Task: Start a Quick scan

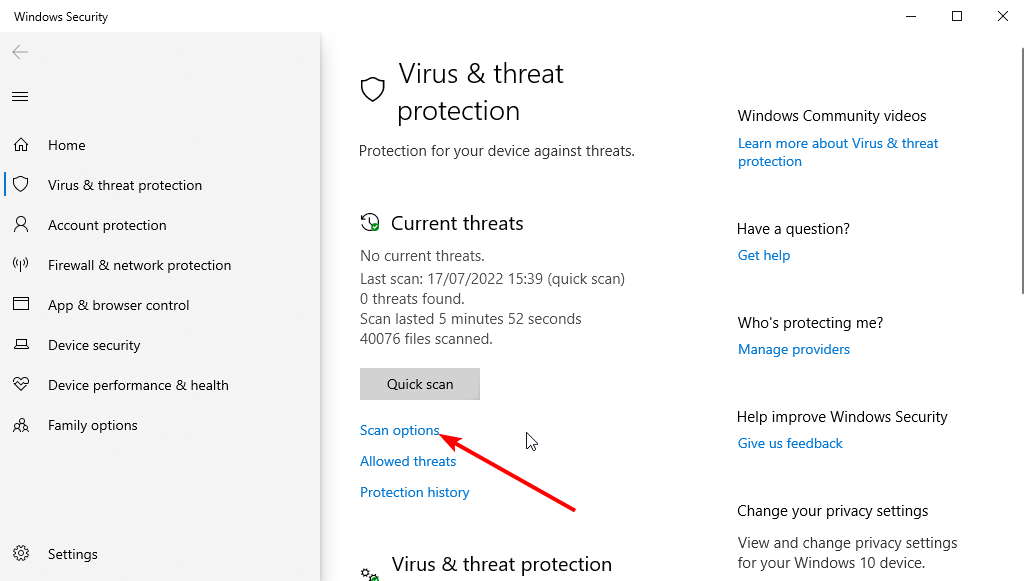Action: click(419, 384)
